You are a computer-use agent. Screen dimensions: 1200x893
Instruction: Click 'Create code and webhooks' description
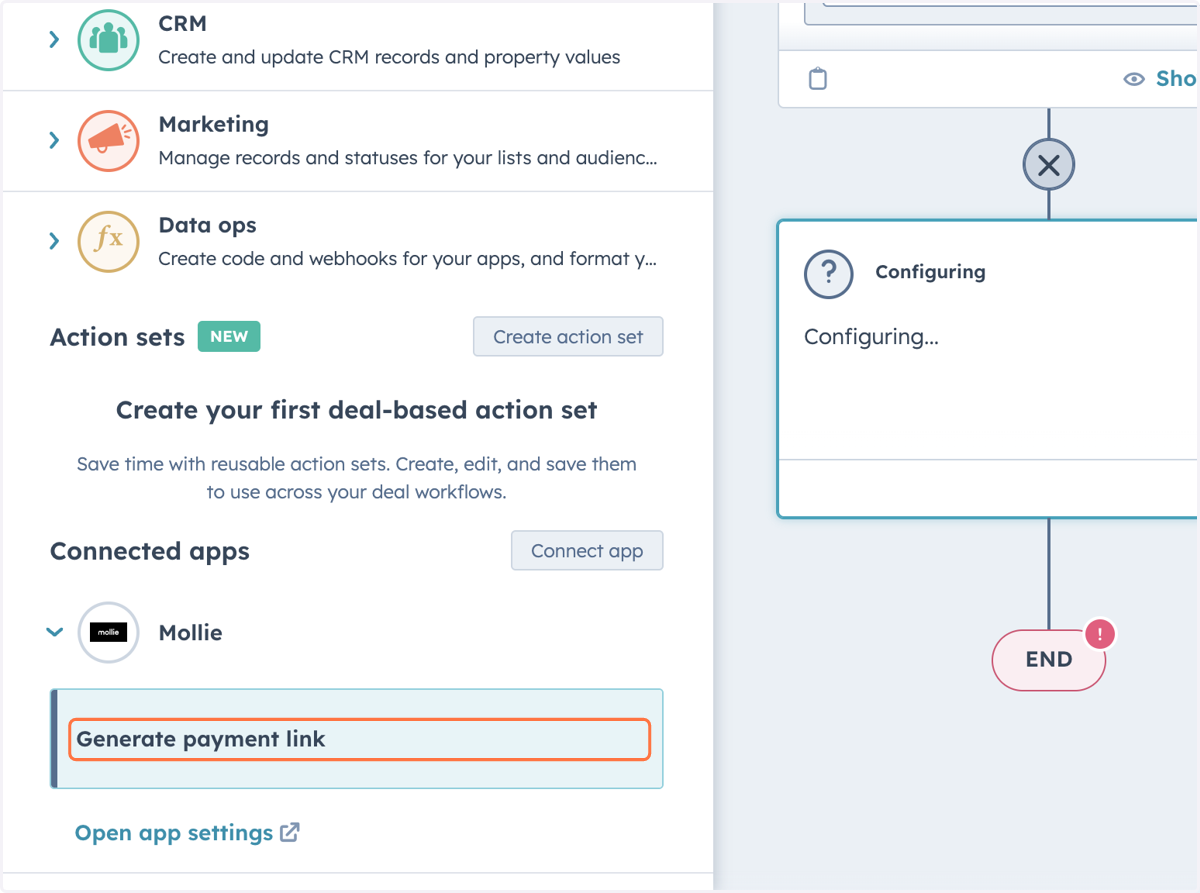point(408,259)
